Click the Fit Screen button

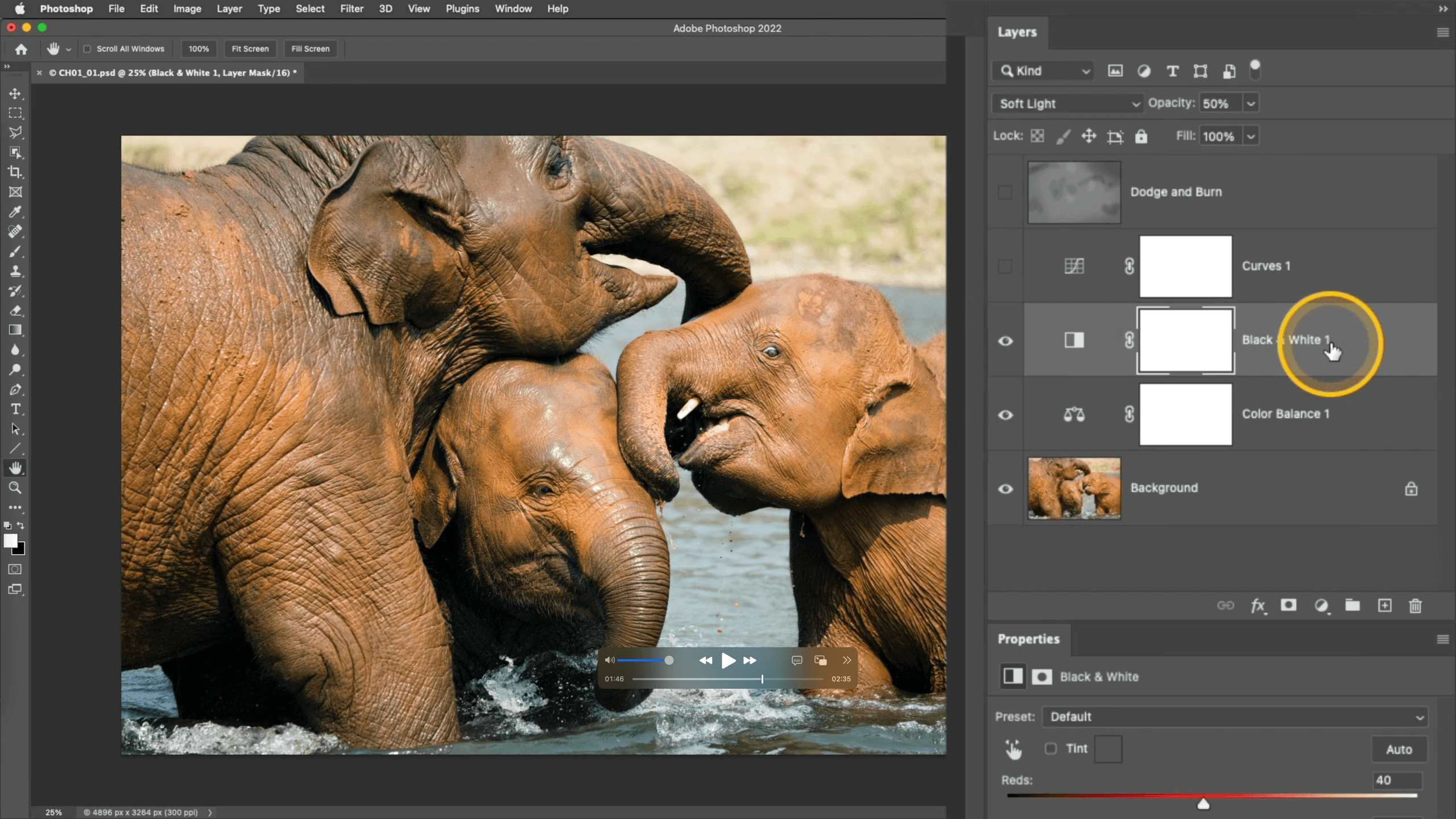(250, 49)
